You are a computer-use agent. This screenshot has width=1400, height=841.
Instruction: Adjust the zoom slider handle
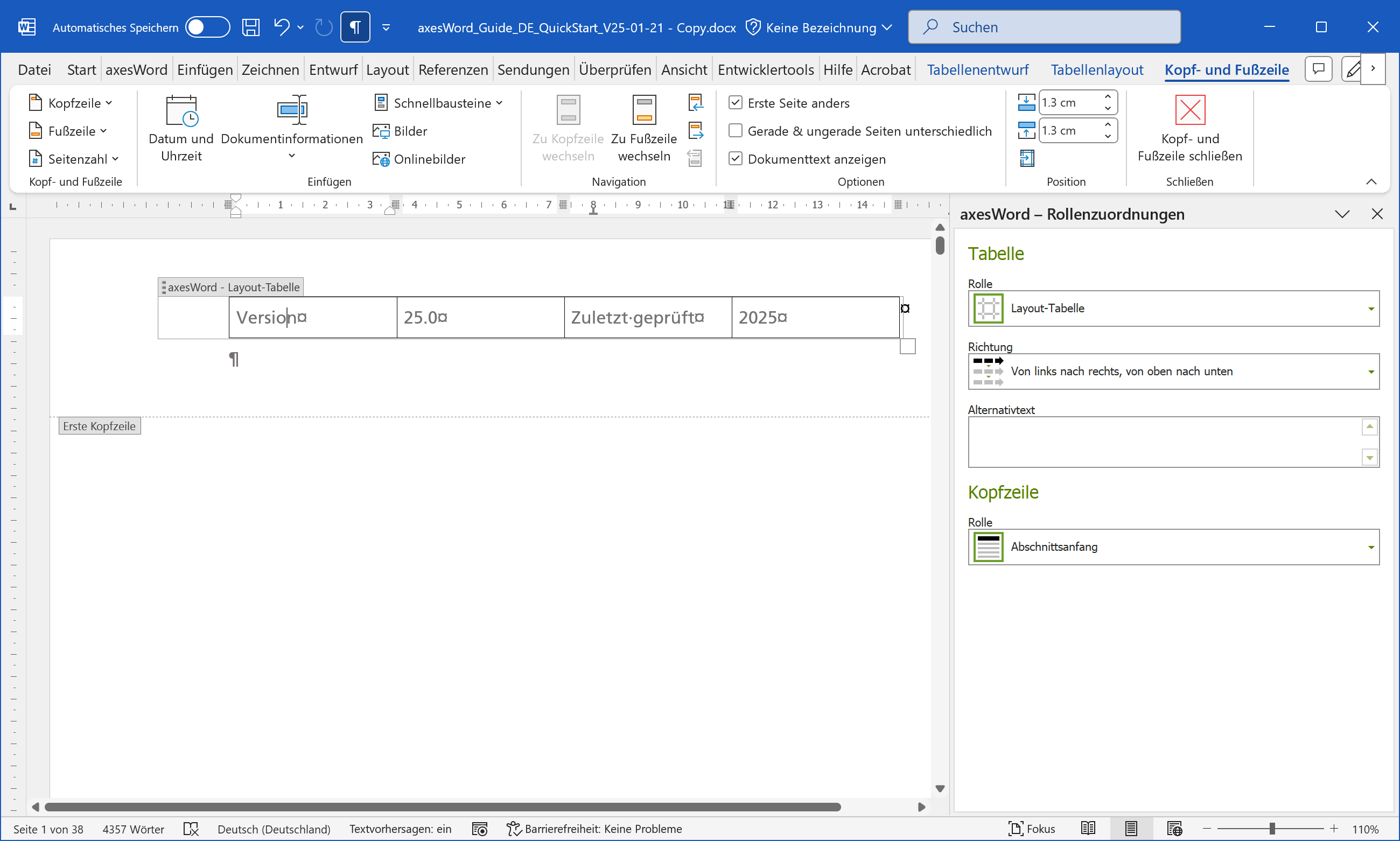[1272, 829]
